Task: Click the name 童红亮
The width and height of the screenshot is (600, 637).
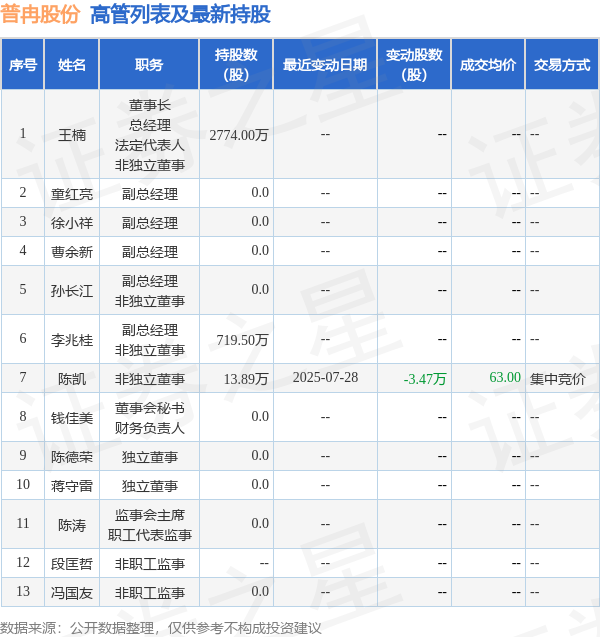Action: 72,194
